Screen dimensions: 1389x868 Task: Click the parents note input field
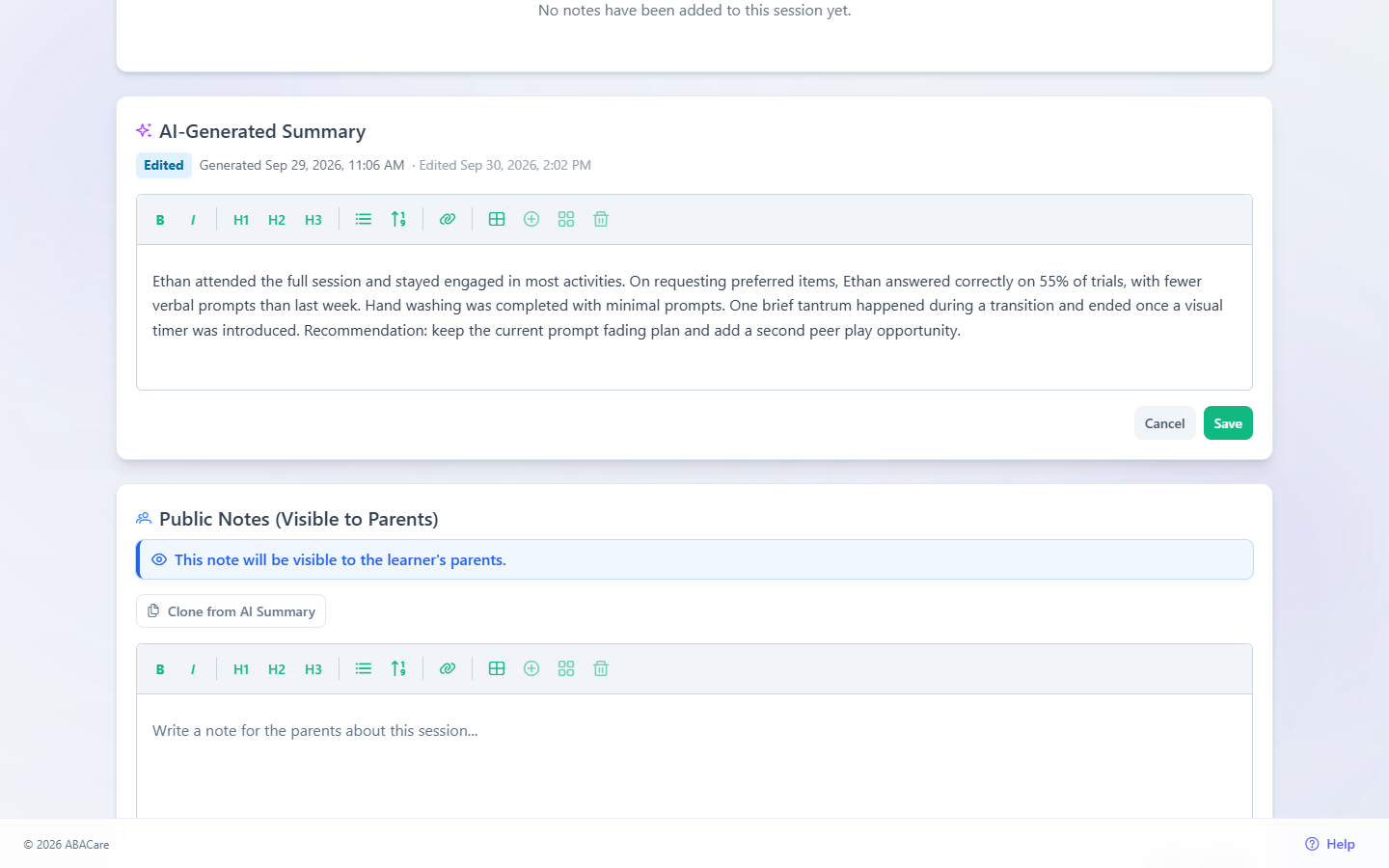click(694, 757)
